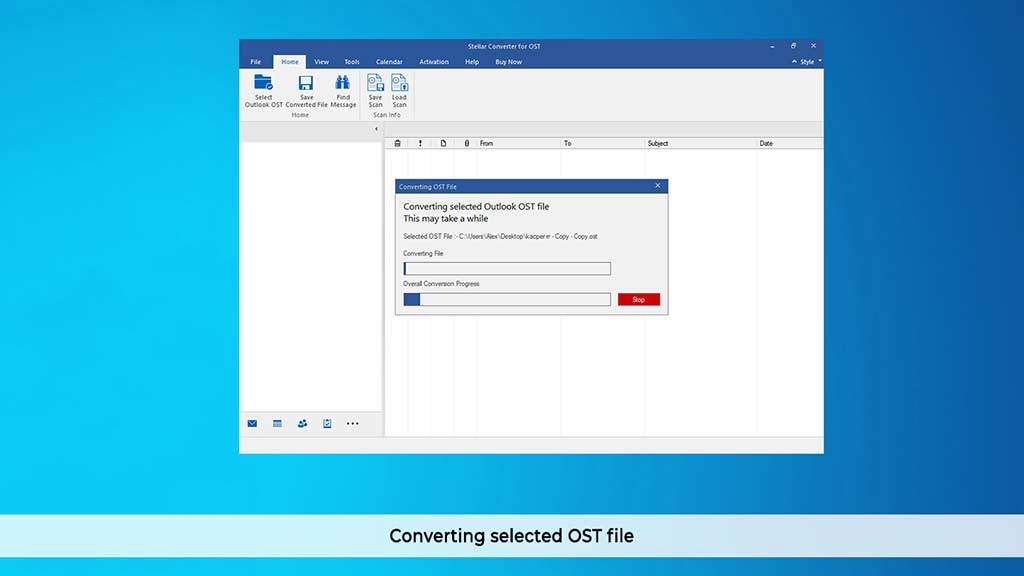Image resolution: width=1024 pixels, height=576 pixels.
Task: Open the Calendar ribbon tab
Action: pyautogui.click(x=389, y=61)
